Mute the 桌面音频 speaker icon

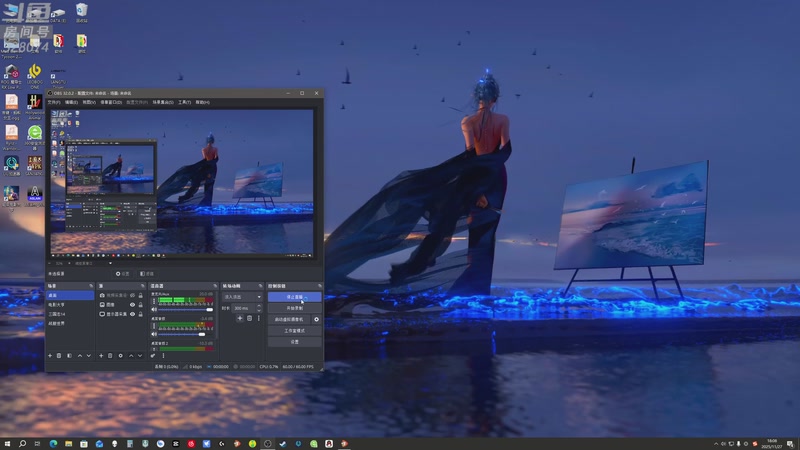154,334
